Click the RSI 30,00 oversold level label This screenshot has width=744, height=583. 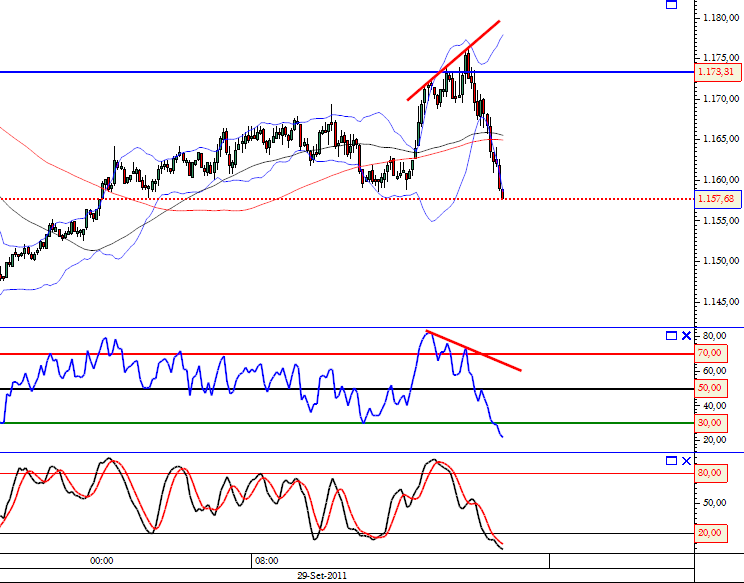711,423
